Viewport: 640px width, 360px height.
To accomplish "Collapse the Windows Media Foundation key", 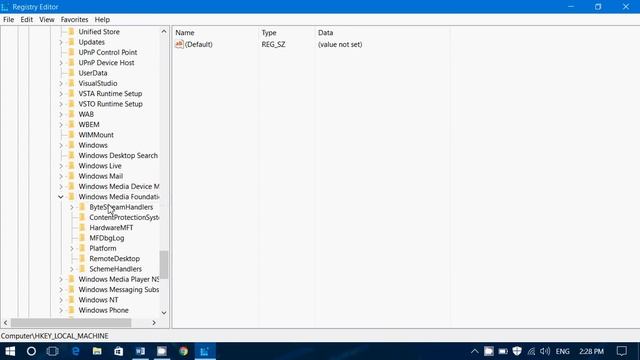I will coord(61,197).
